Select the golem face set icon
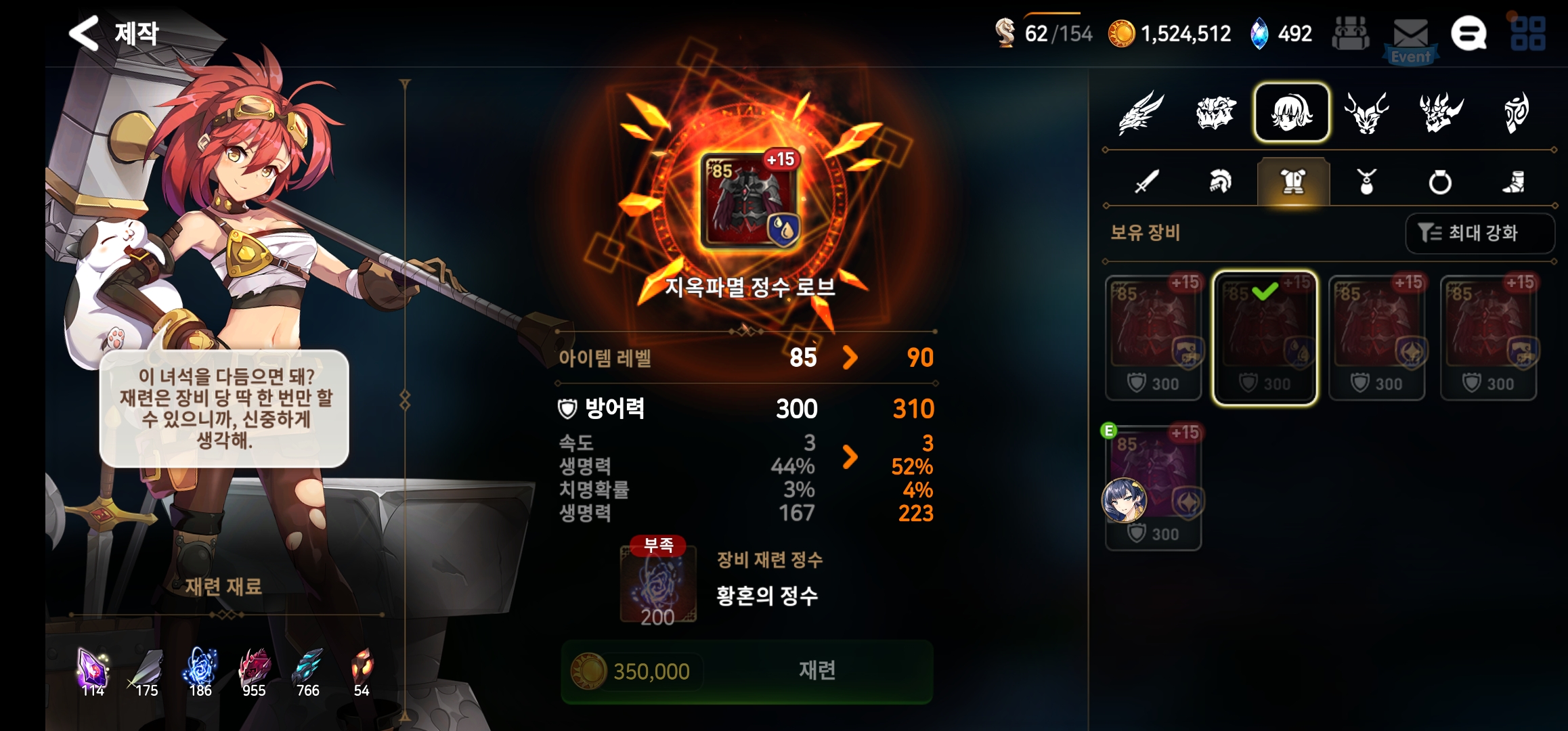Image resolution: width=1568 pixels, height=731 pixels. tap(1216, 112)
